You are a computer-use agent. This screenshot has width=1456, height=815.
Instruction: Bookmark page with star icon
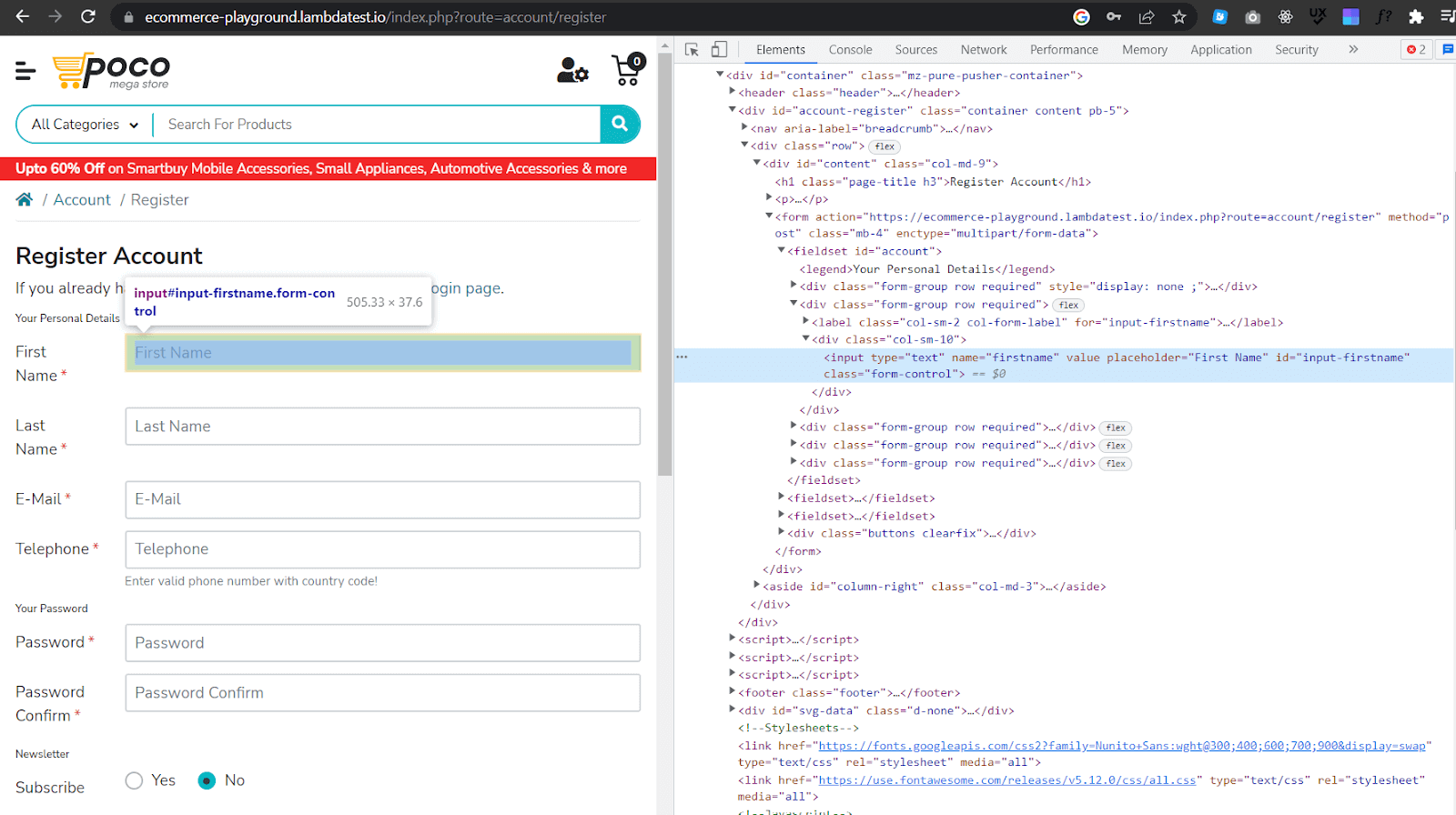(x=1179, y=16)
